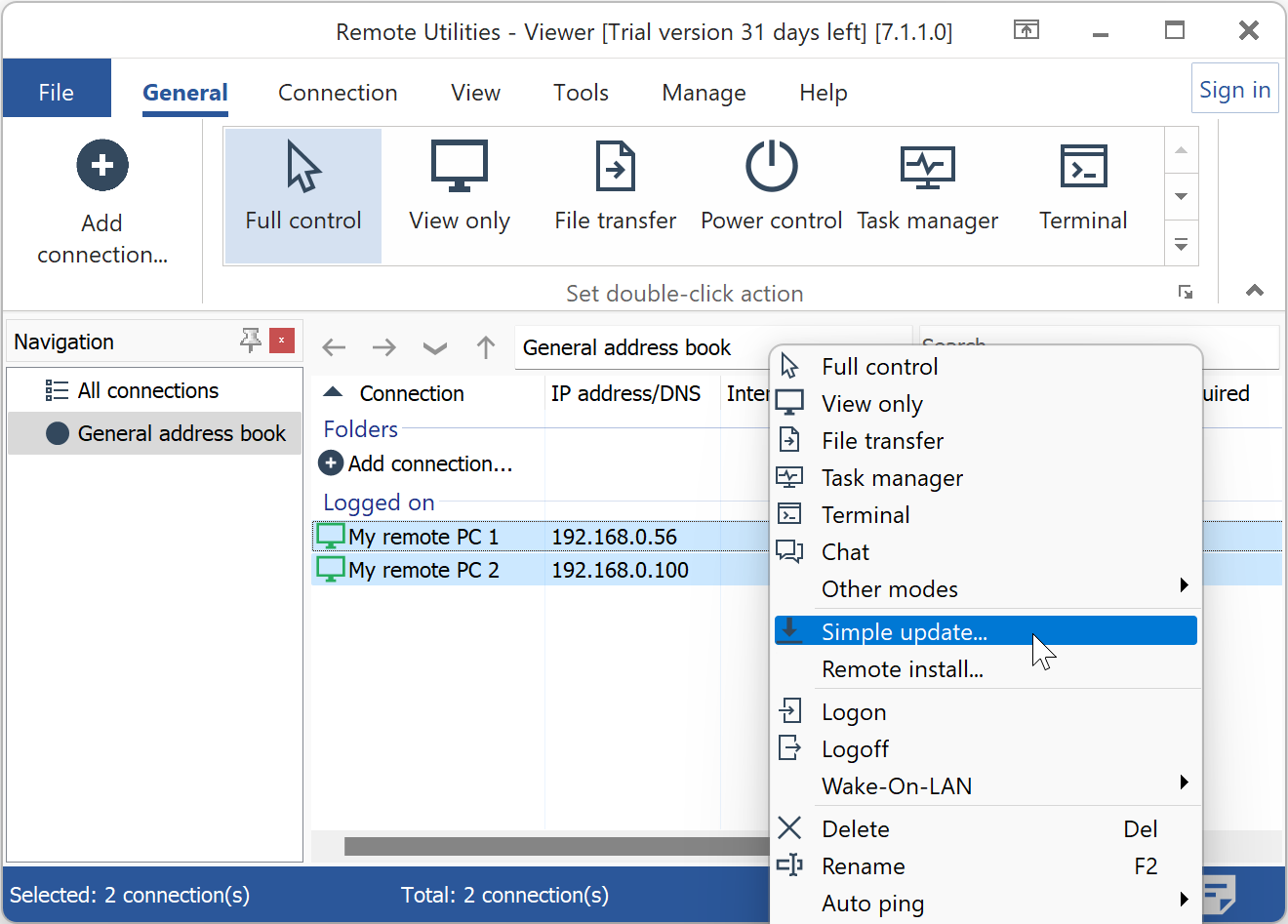
Task: Open the Connection ribbon tab
Action: point(338,93)
